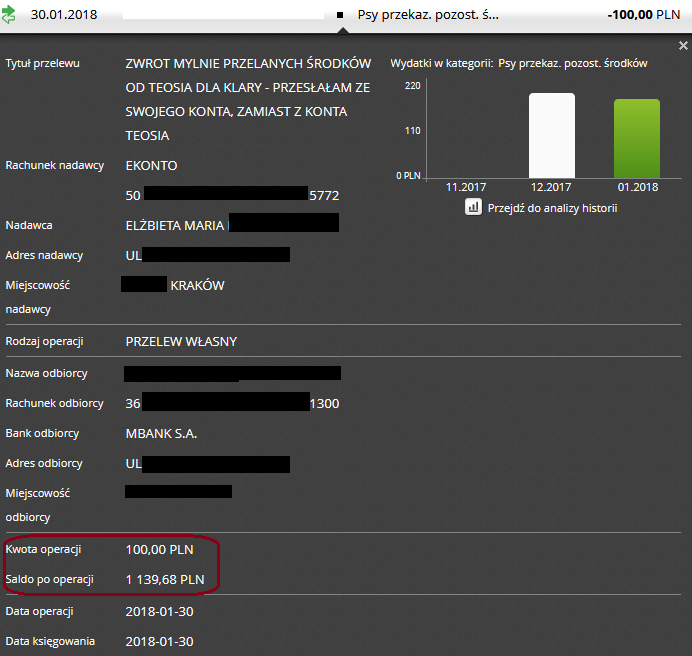Image resolution: width=692 pixels, height=656 pixels.
Task: Click the 11.2017 label on chart axis
Action: click(466, 187)
